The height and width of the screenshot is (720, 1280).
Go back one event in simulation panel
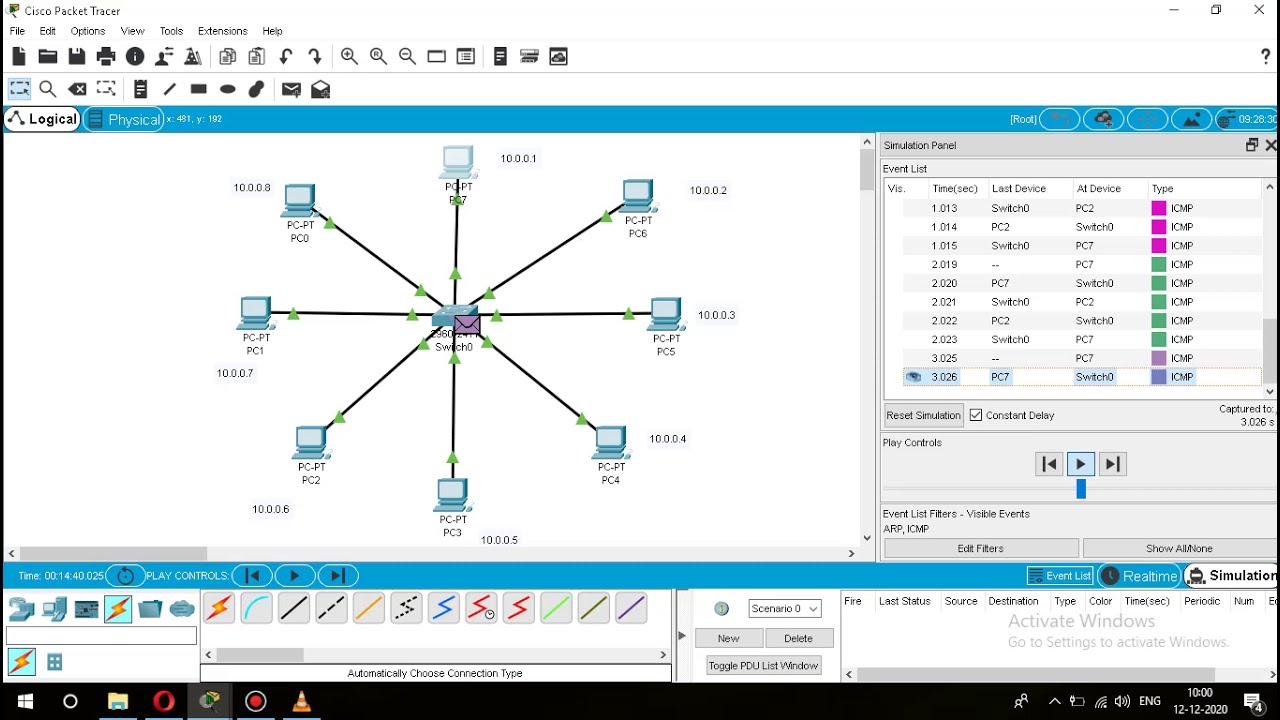pyautogui.click(x=1049, y=464)
